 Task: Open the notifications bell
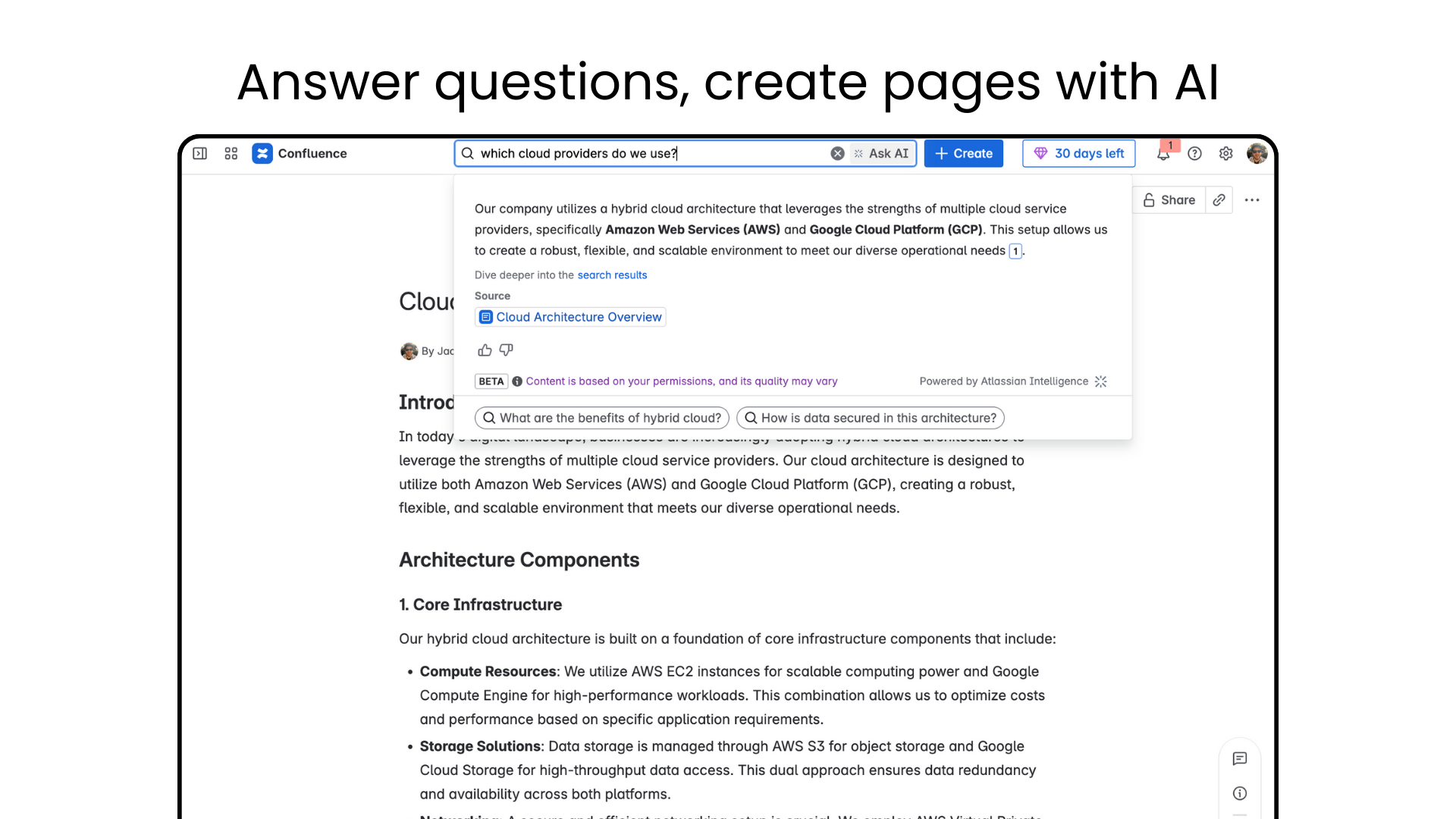pyautogui.click(x=1163, y=154)
